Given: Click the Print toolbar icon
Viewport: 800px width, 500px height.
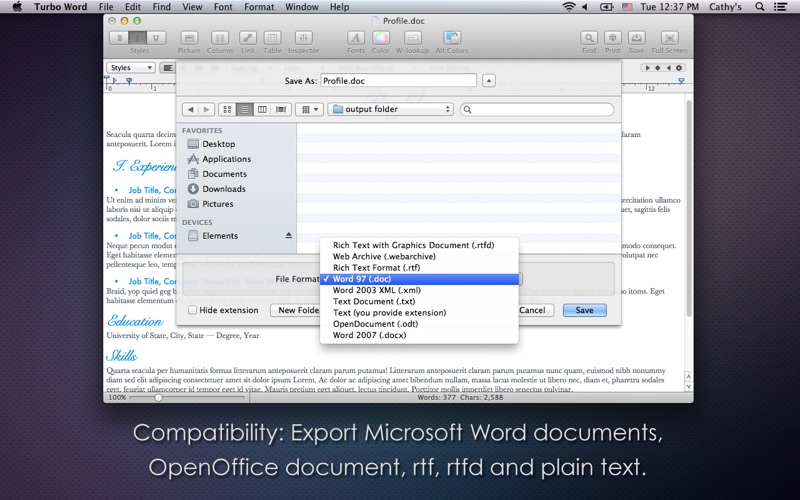Looking at the screenshot, I should tap(613, 38).
